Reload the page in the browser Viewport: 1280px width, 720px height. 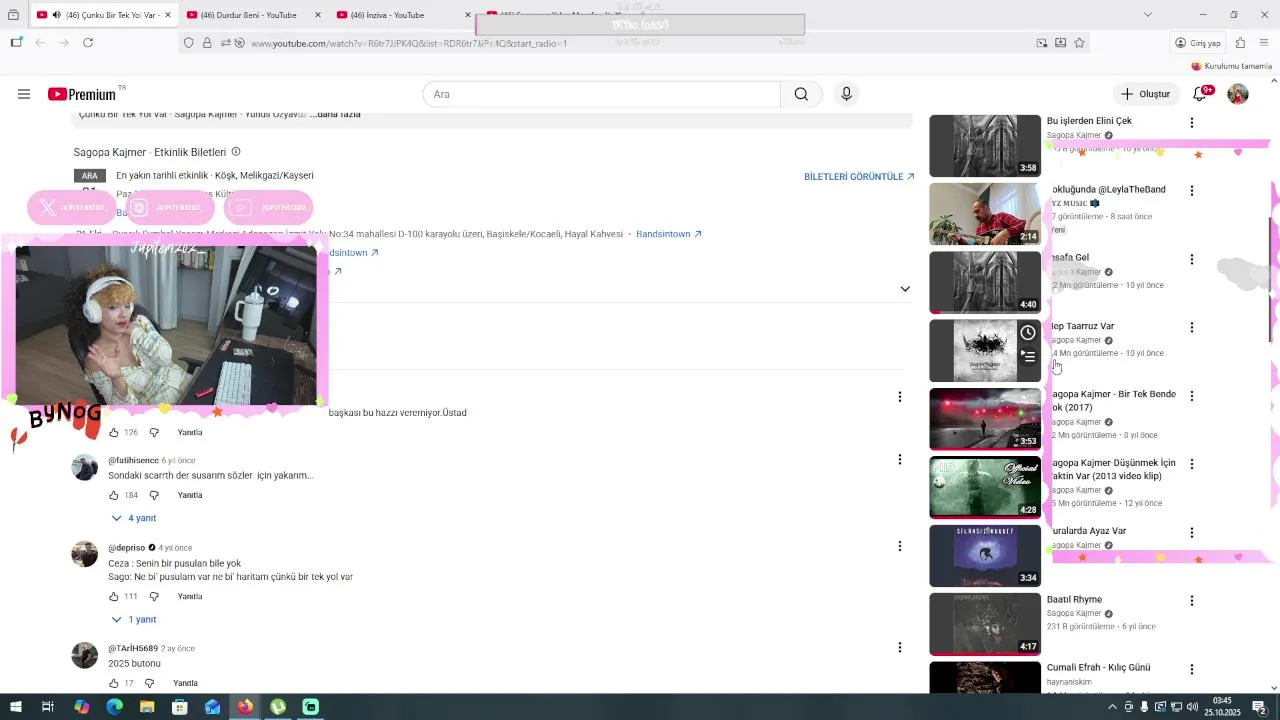click(88, 43)
